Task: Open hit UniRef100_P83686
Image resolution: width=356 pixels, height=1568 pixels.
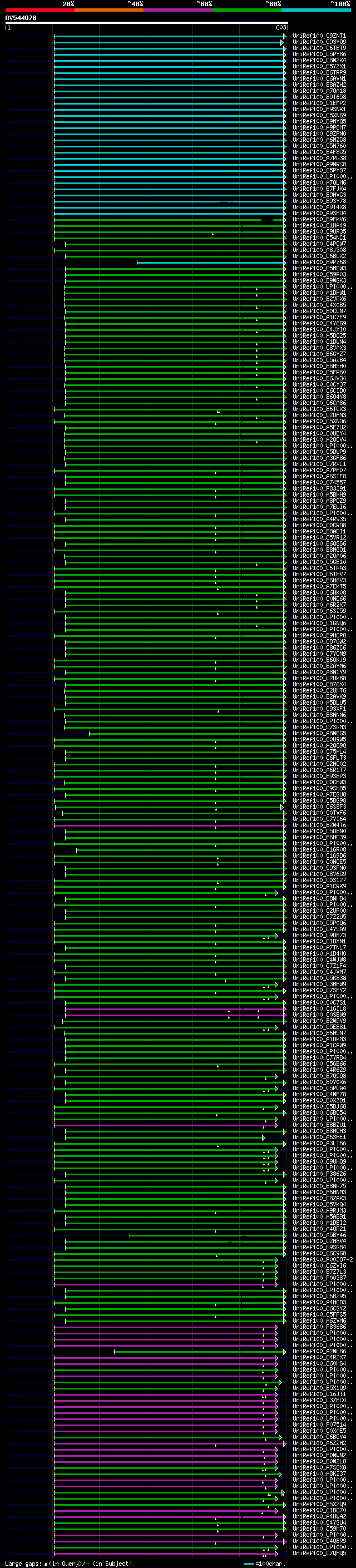Action: point(319,1327)
